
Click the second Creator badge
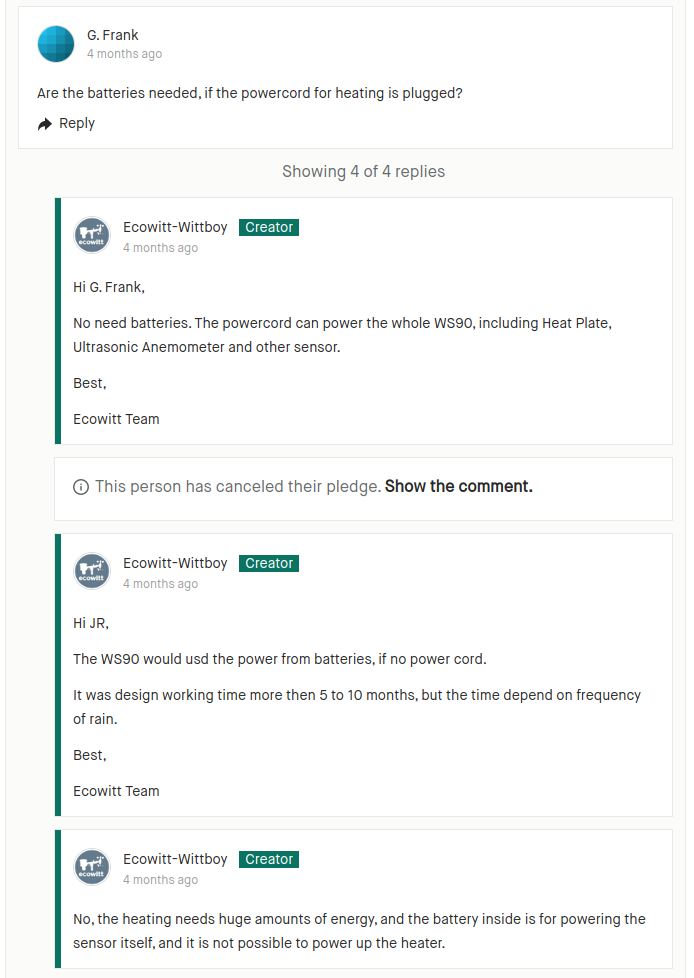coord(269,563)
